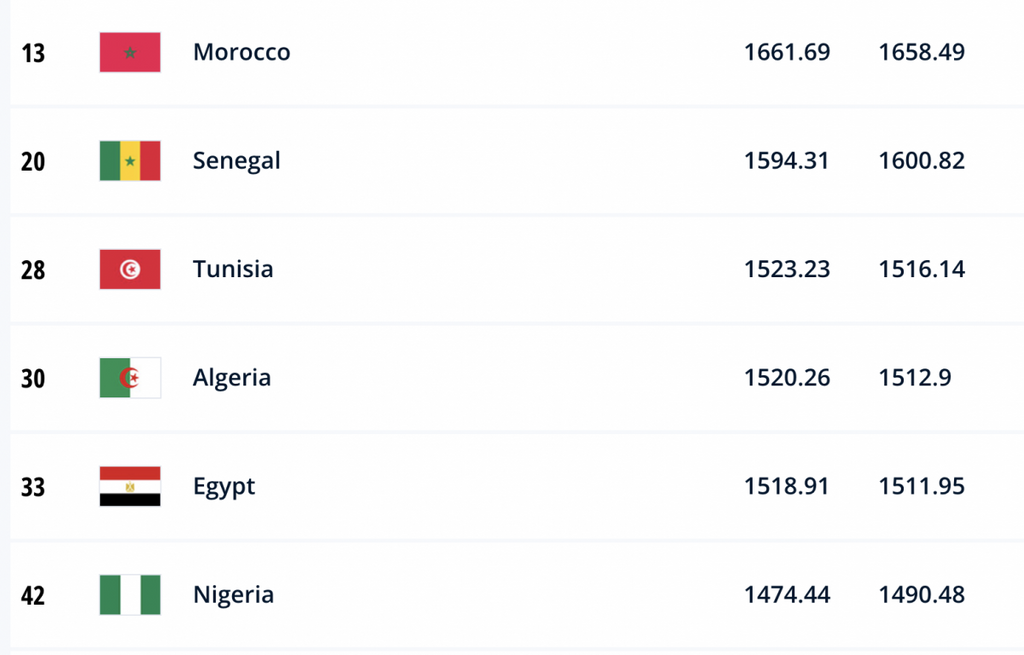The width and height of the screenshot is (1024, 655).
Task: Open the Senegal team link
Action: pos(236,160)
